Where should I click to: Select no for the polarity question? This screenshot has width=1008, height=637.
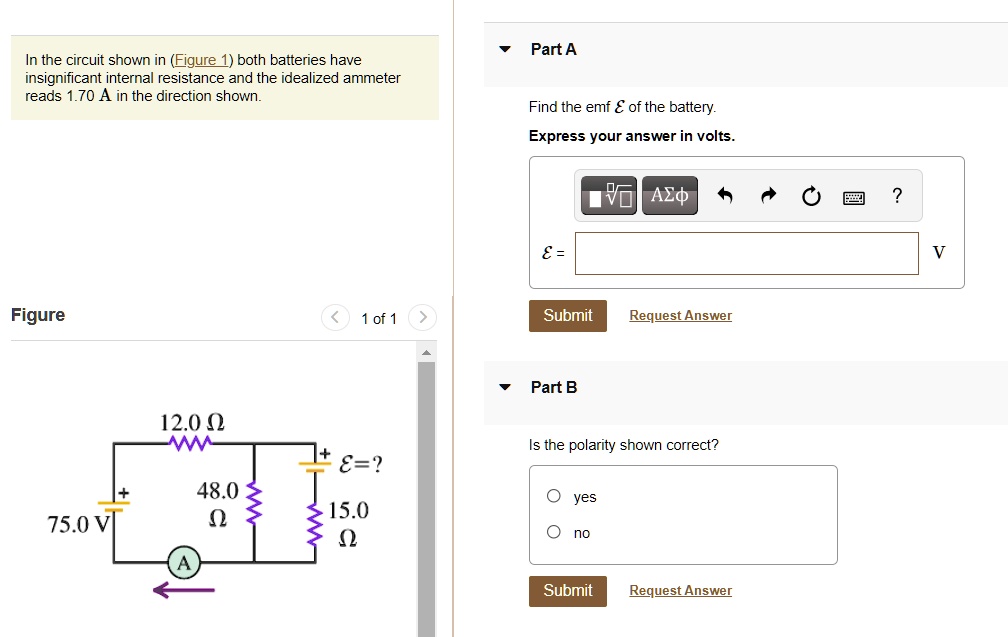pyautogui.click(x=553, y=531)
